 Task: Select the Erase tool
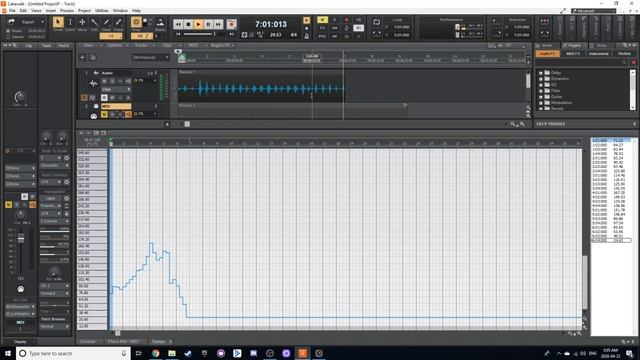coord(118,22)
